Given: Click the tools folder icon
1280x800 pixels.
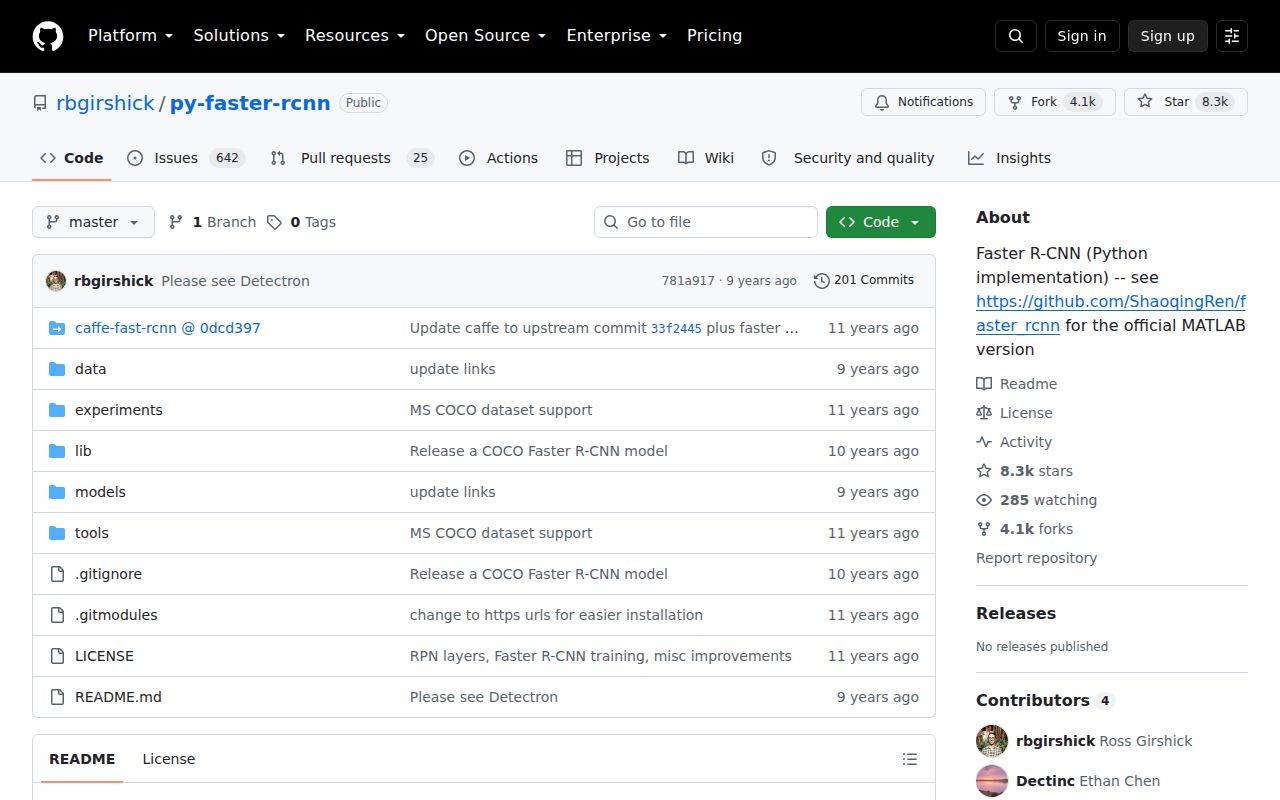Looking at the screenshot, I should point(57,533).
